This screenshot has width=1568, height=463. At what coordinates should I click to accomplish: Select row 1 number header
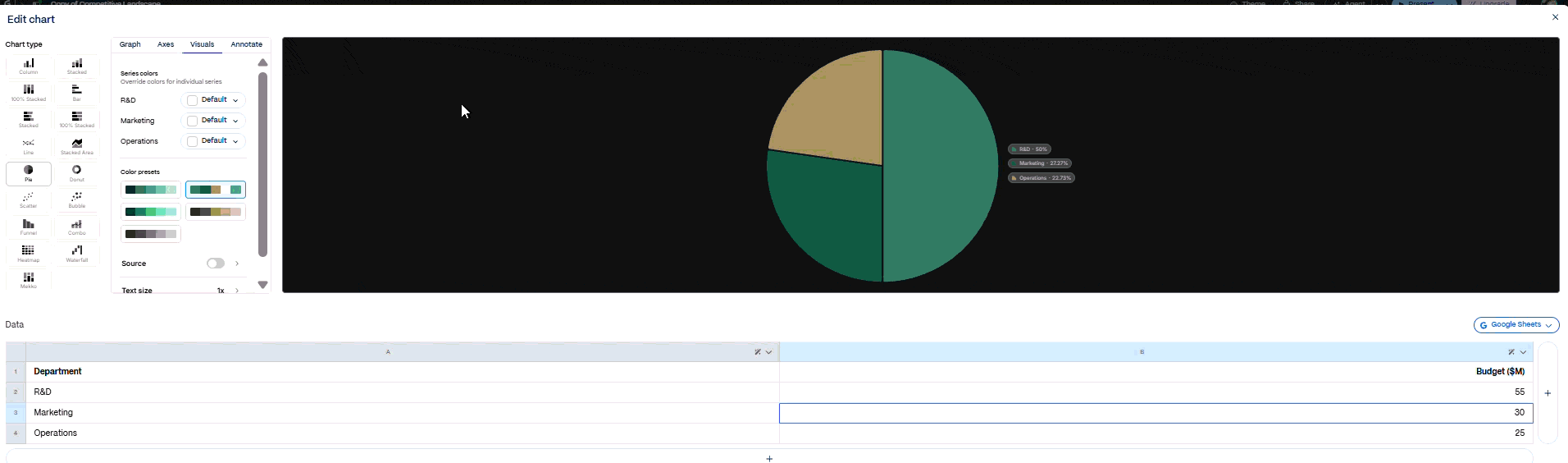coord(16,372)
